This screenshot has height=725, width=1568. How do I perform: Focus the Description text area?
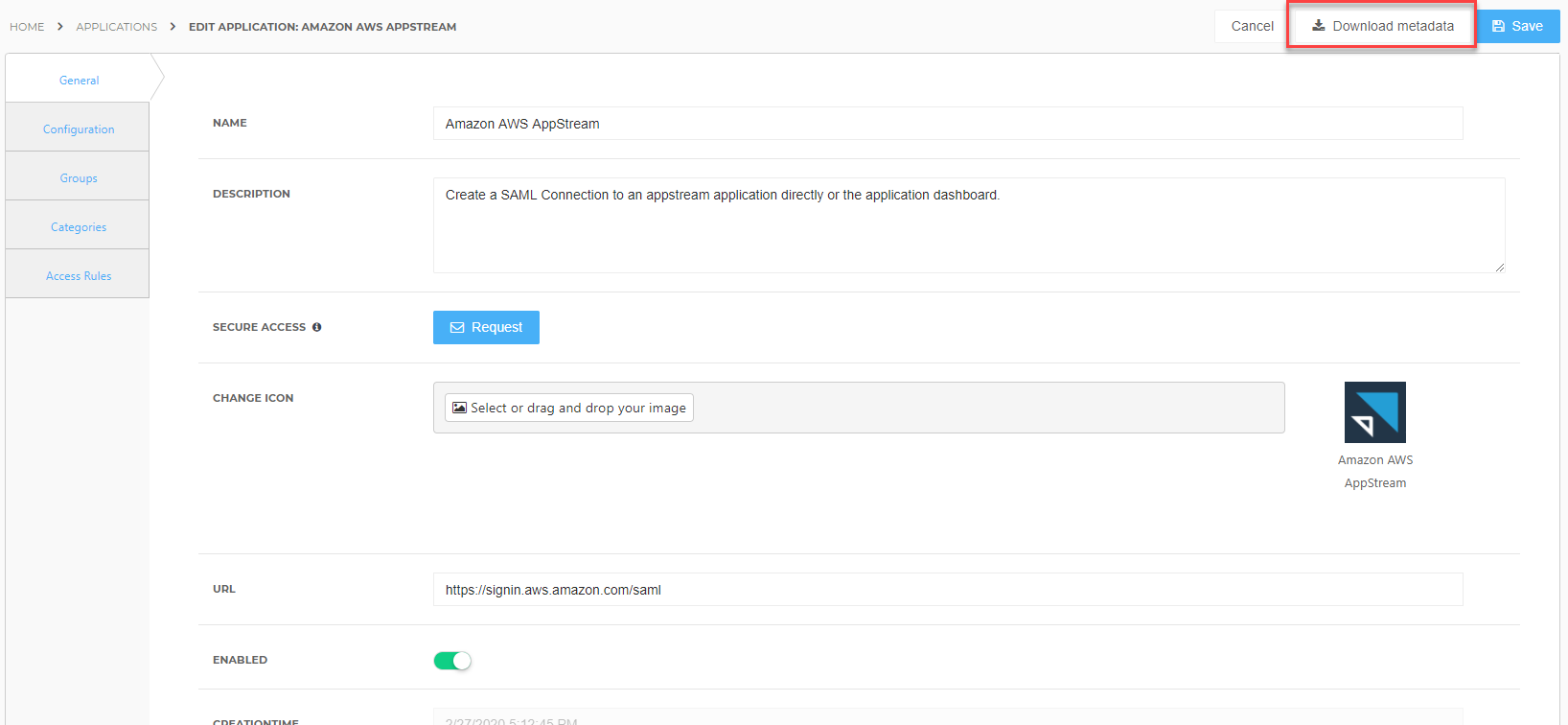(x=969, y=225)
